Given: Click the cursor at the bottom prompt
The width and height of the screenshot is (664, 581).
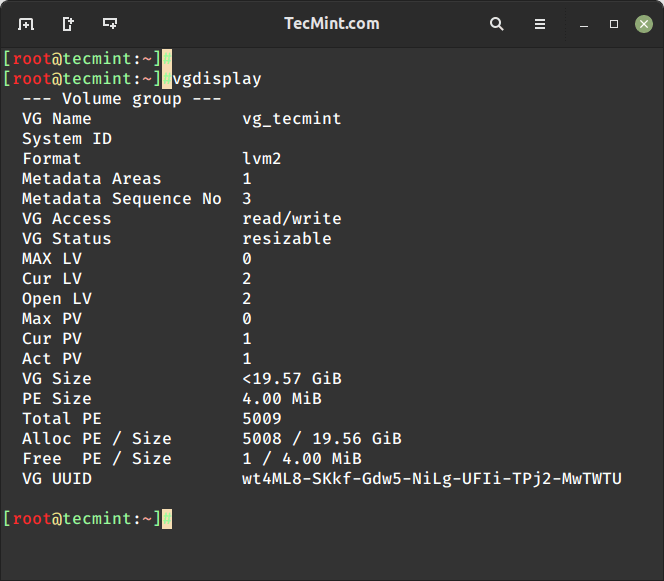Looking at the screenshot, I should (x=167, y=518).
